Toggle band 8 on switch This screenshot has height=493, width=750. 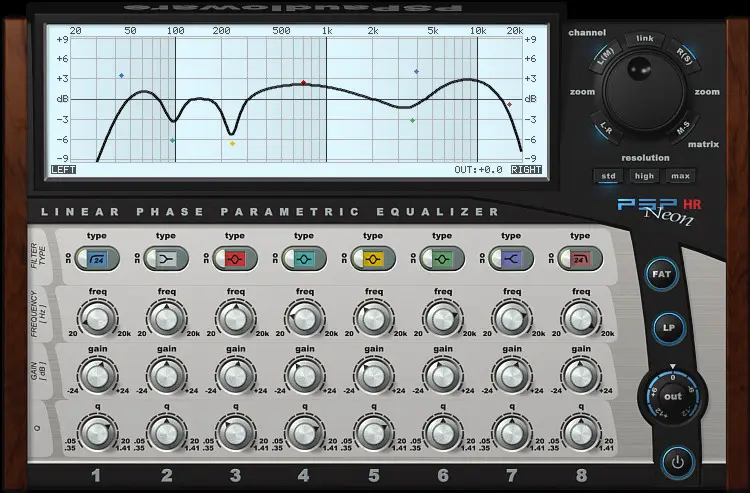[x=564, y=259]
